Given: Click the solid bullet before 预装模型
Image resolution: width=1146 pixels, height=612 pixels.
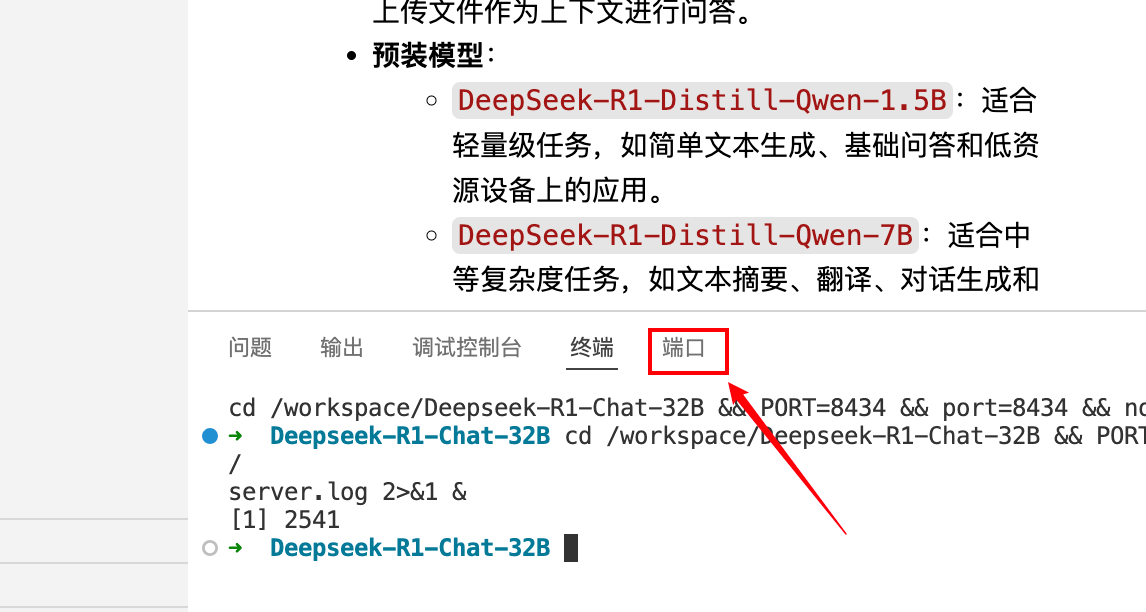Looking at the screenshot, I should 351,56.
